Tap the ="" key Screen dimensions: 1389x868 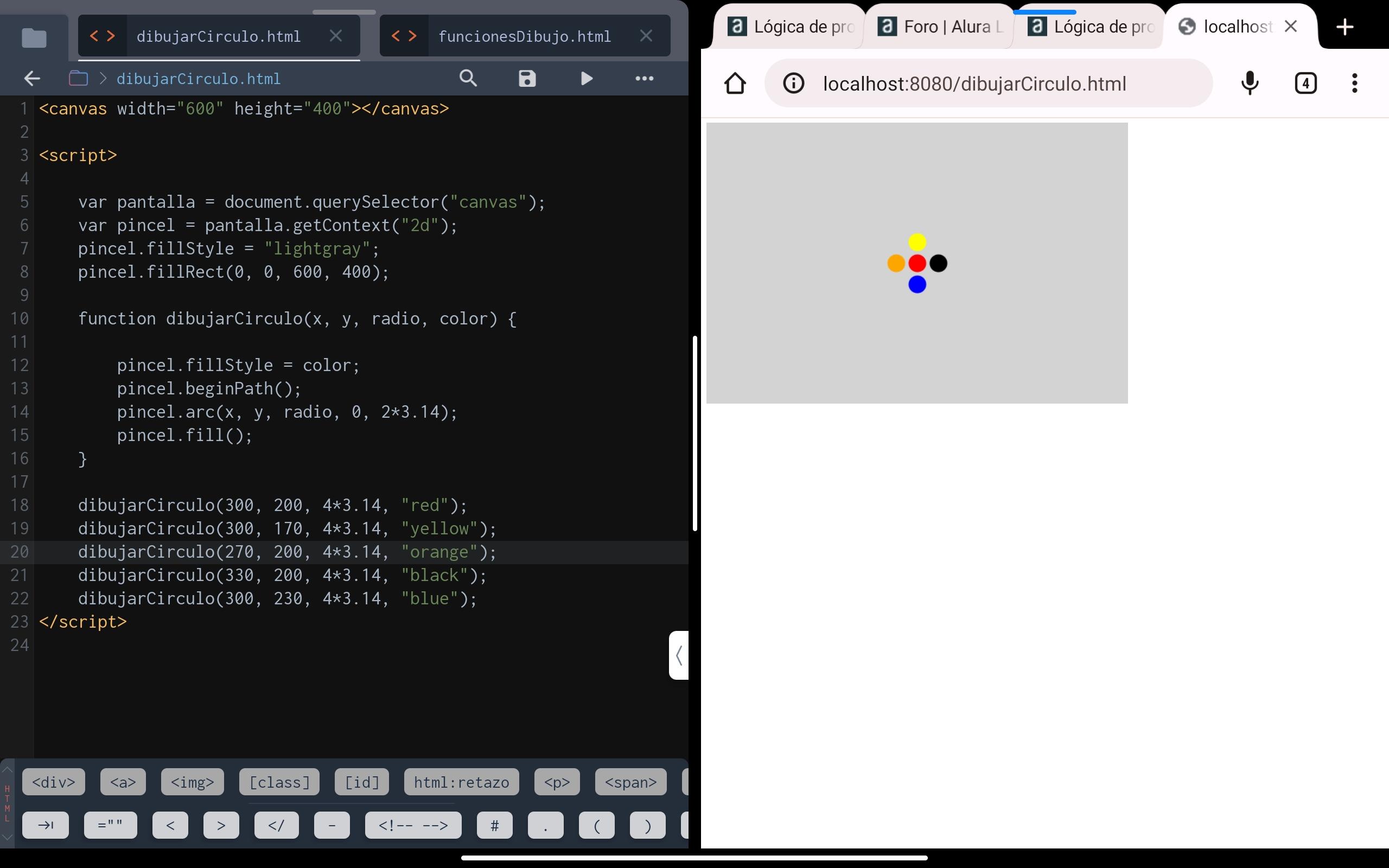pos(110,825)
